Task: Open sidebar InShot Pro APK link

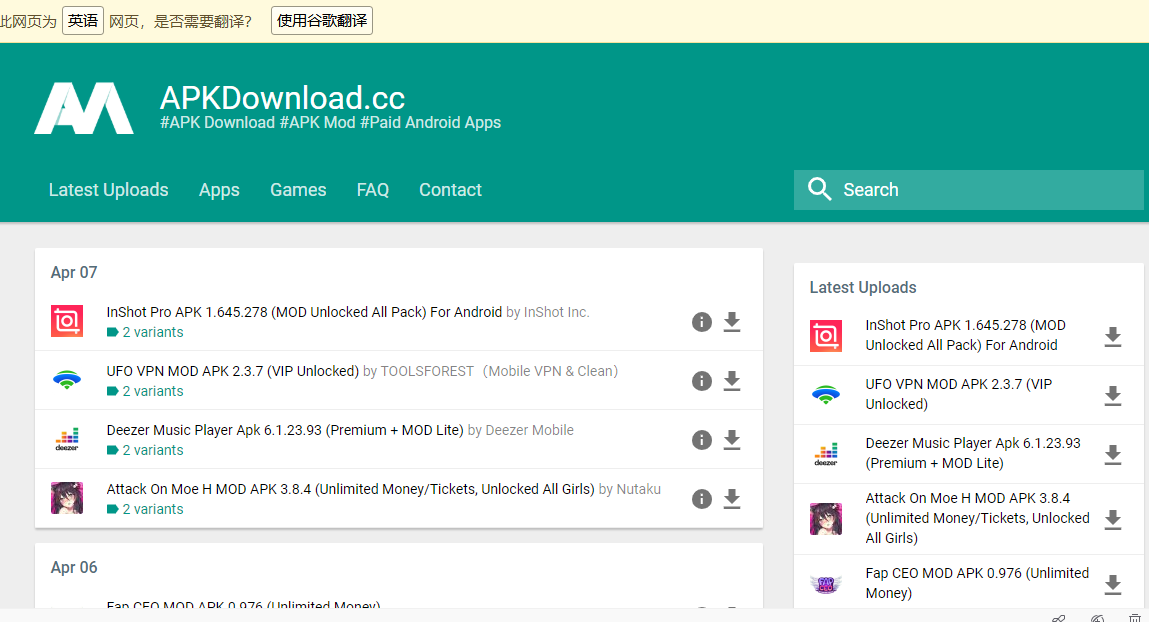Action: [965, 335]
